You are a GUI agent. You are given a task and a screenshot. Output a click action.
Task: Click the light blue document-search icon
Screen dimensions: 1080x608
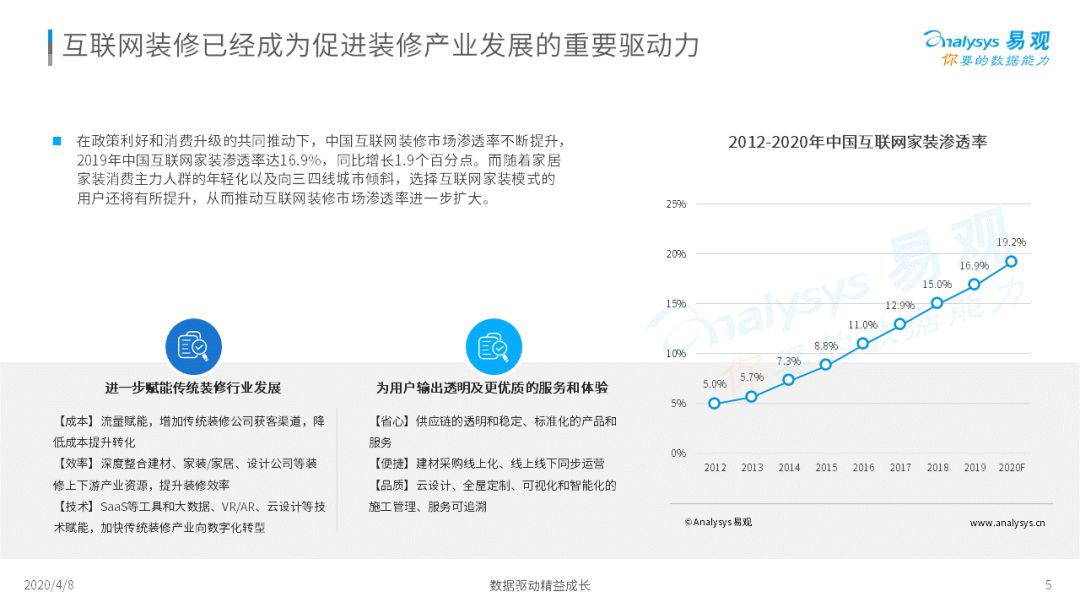point(494,347)
